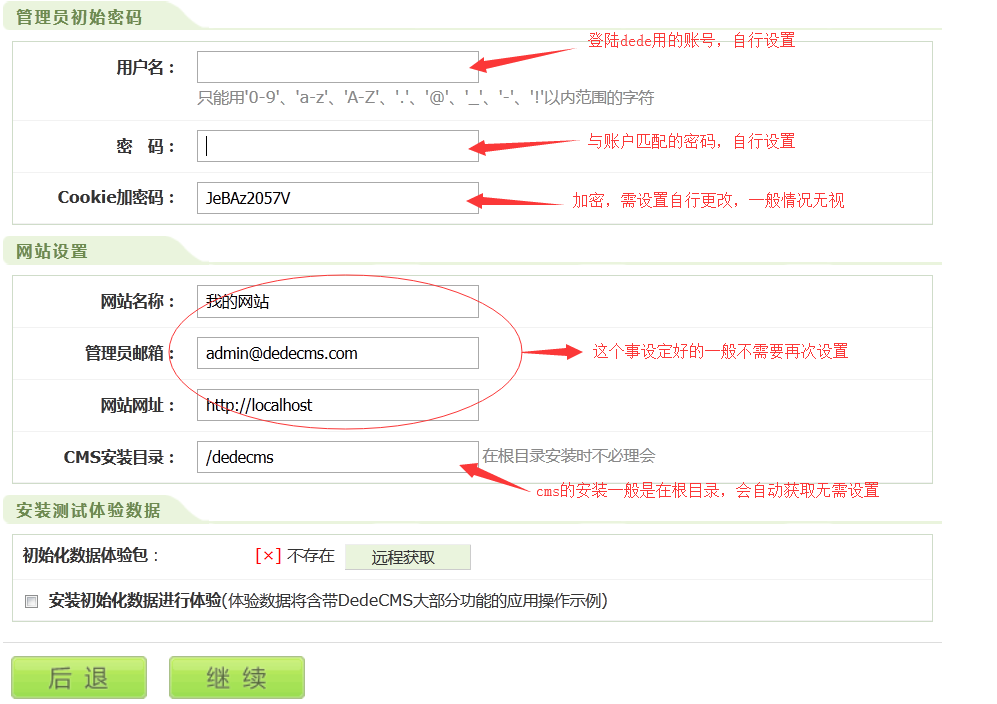
Task: Click the 网站网址 field http://localhost
Action: pos(338,405)
